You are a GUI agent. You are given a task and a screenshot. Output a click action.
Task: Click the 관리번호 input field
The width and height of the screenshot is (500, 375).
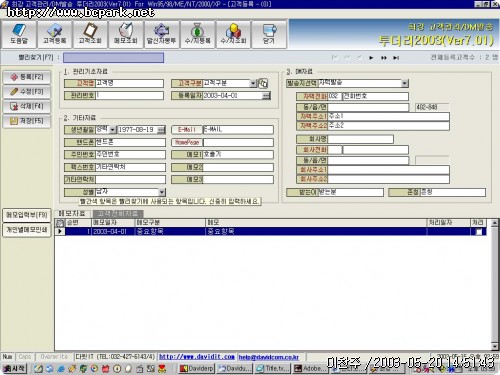[129, 96]
